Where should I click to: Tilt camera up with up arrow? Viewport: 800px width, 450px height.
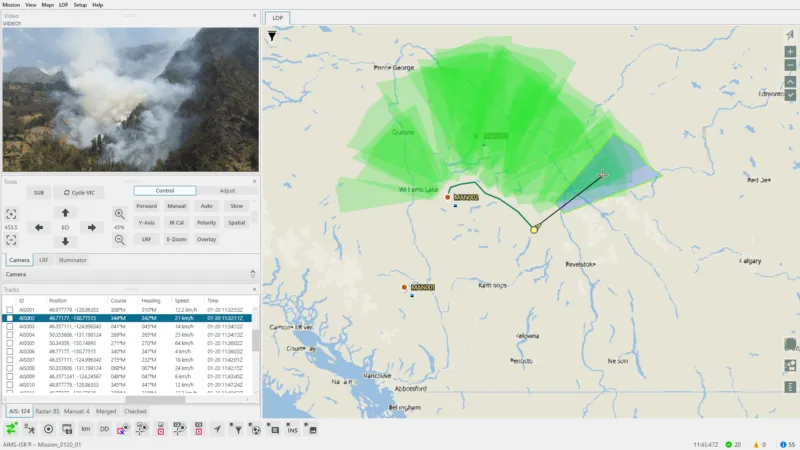(x=65, y=213)
